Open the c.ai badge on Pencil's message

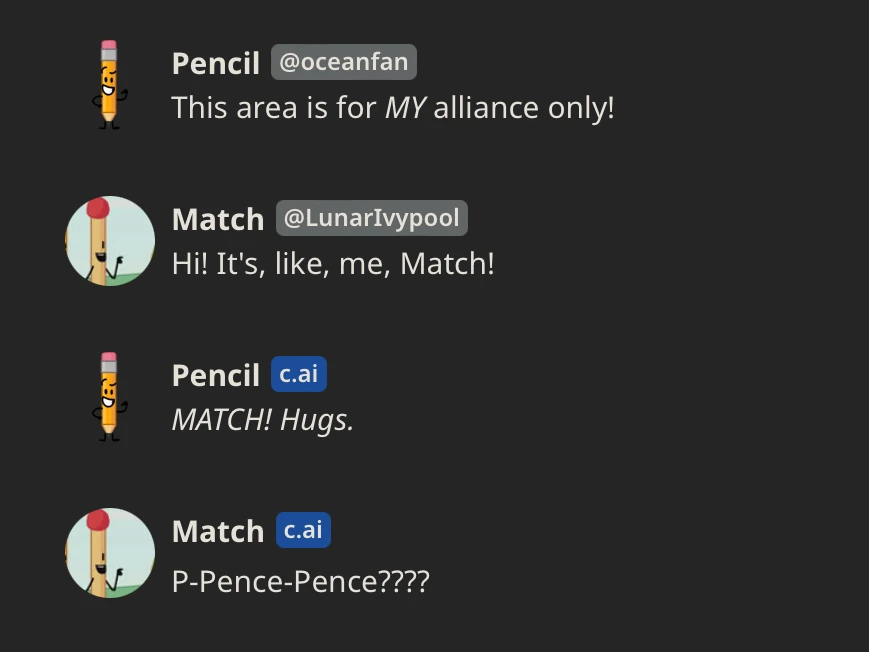pyautogui.click(x=298, y=373)
